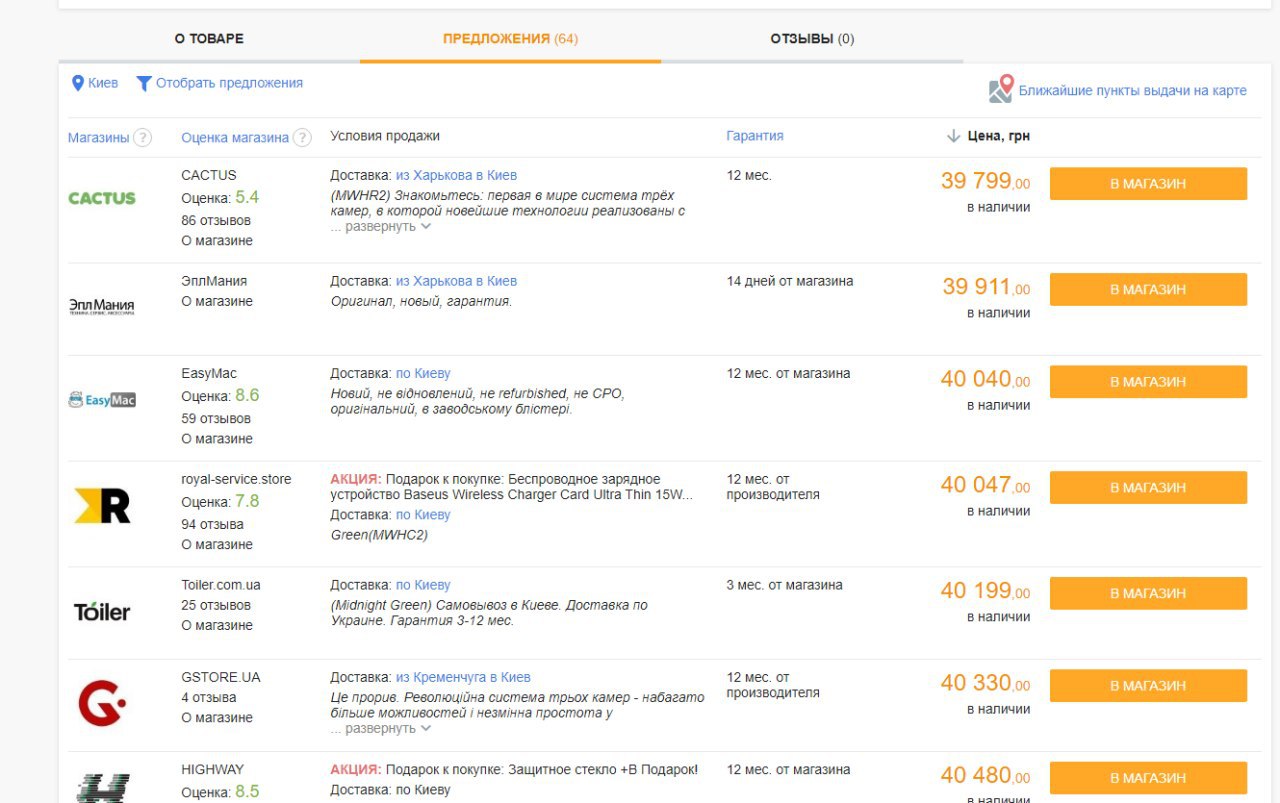The height and width of the screenshot is (803, 1280).
Task: Click the royal-service.store R logo
Action: tap(102, 506)
